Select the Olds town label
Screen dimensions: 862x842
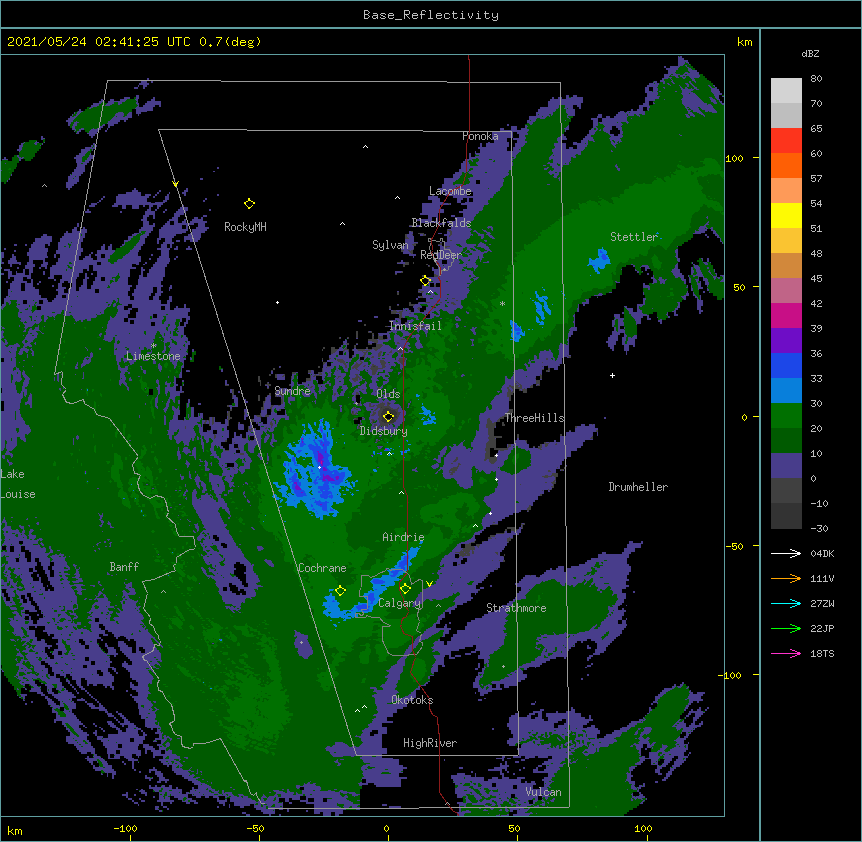click(x=388, y=394)
